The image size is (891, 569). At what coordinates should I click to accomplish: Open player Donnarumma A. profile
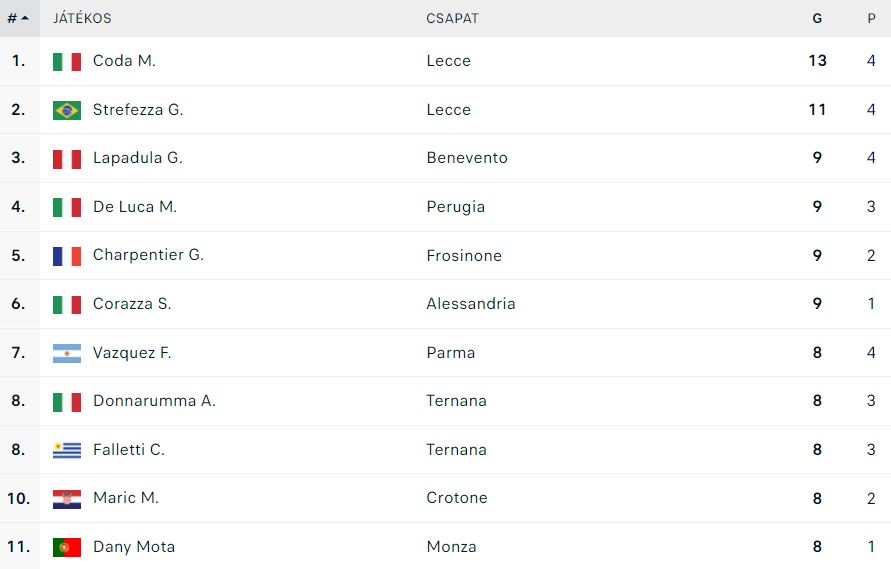(x=154, y=401)
